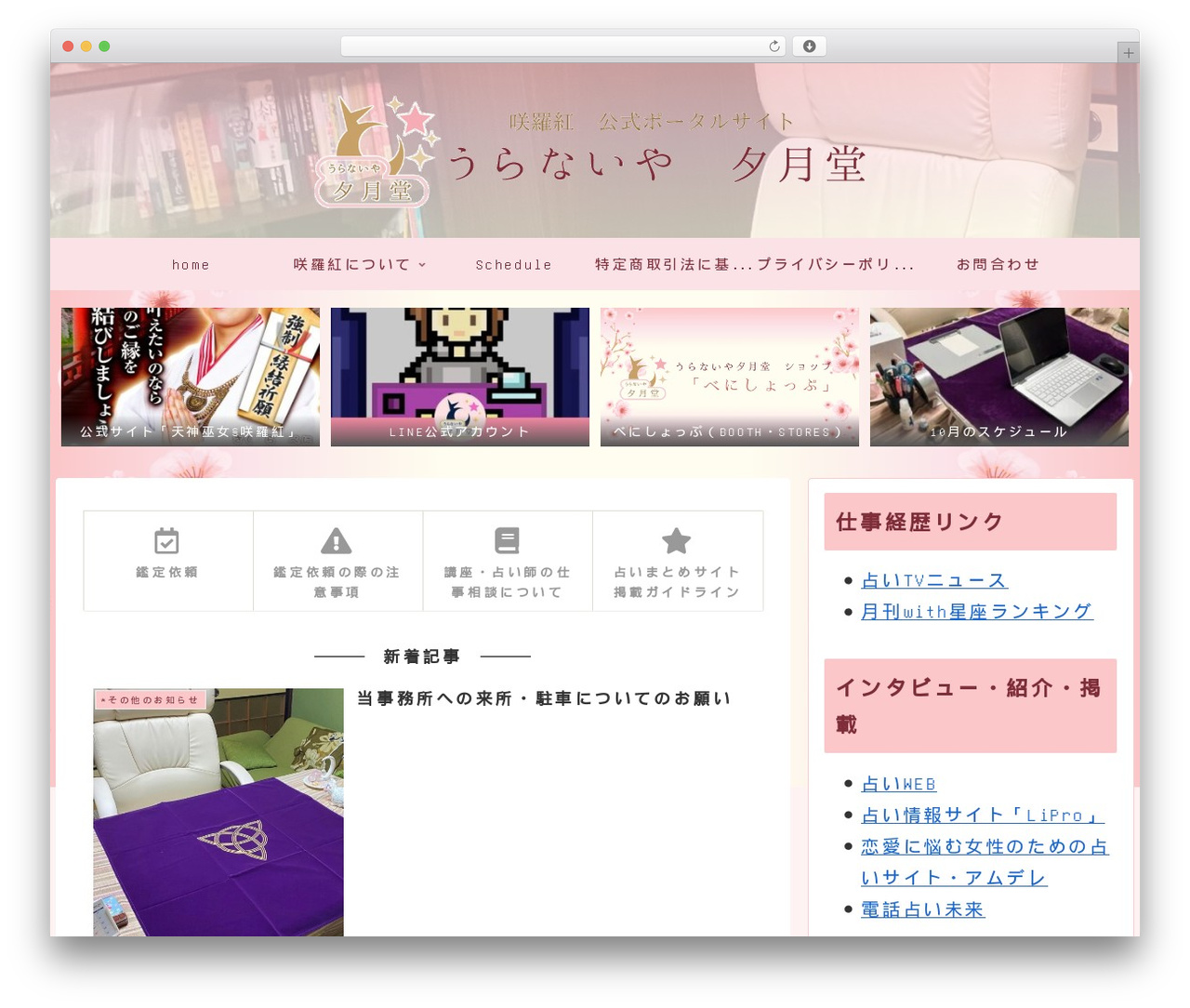1190x1008 pixels.
Task: Open the LINE公式アカウント banner
Action: click(460, 377)
